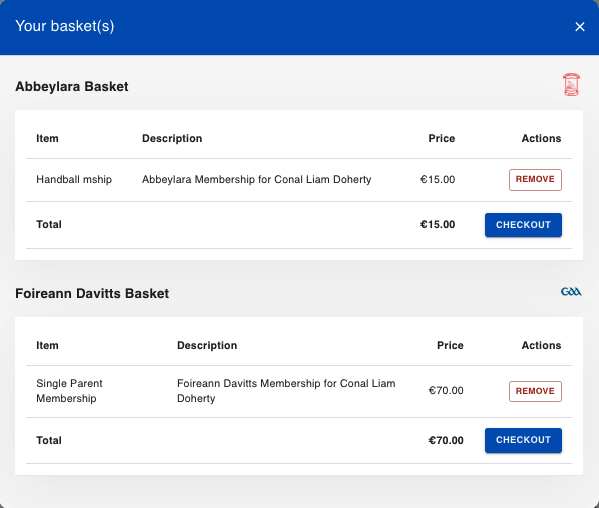Viewport: 599px width, 508px height.
Task: Click the €15.00 Total amount
Action: tap(437, 224)
